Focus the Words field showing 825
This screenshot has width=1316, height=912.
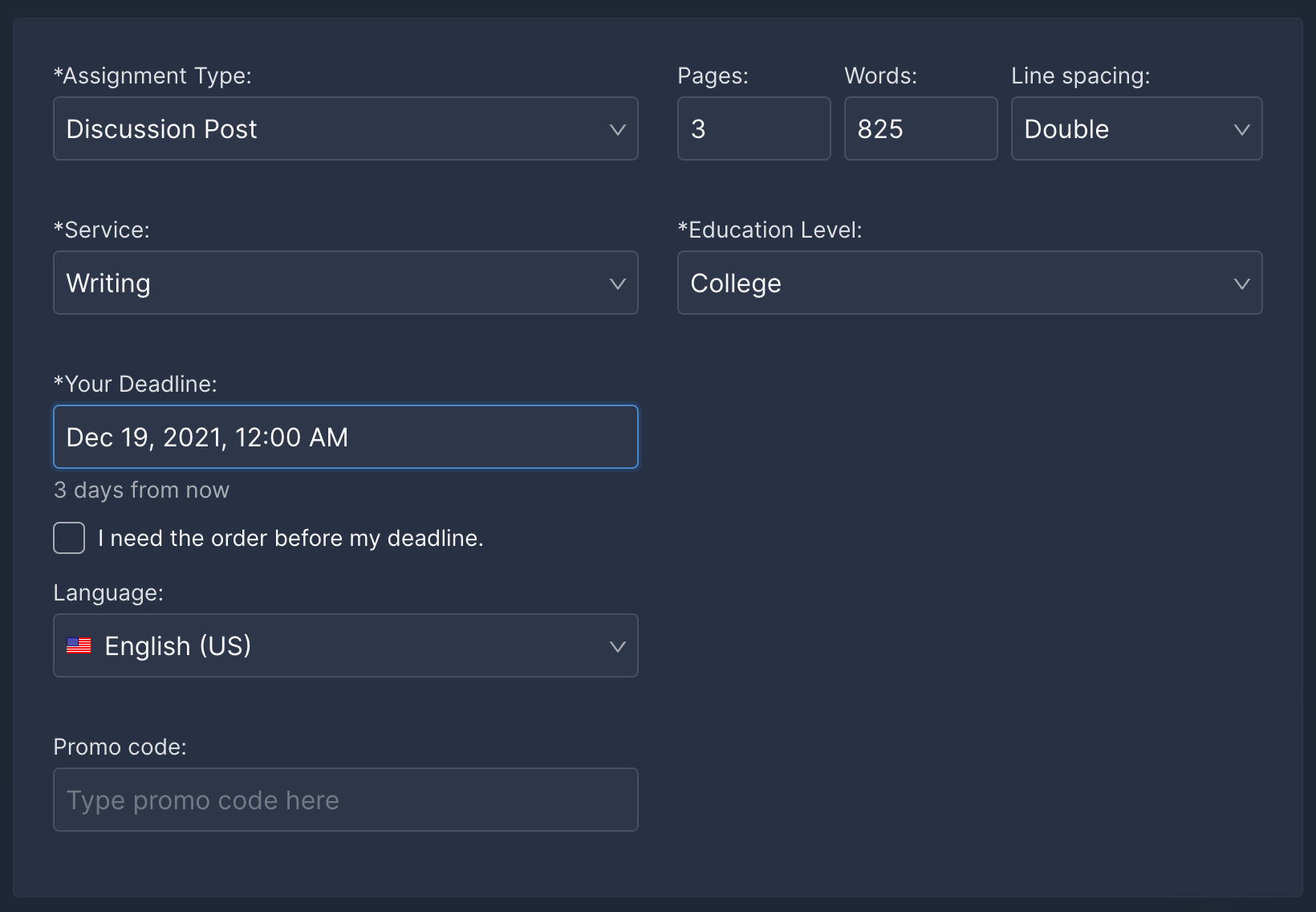click(x=920, y=129)
